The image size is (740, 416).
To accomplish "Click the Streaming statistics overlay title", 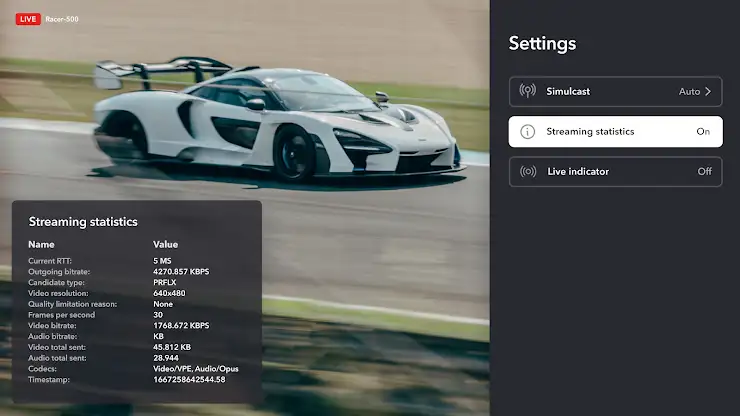I will [x=83, y=221].
